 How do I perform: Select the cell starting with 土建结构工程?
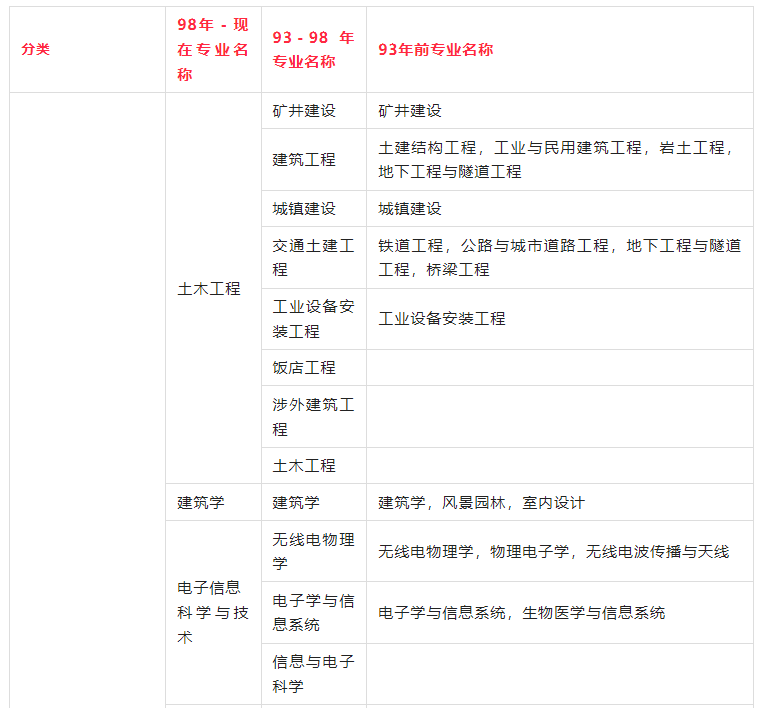click(558, 159)
